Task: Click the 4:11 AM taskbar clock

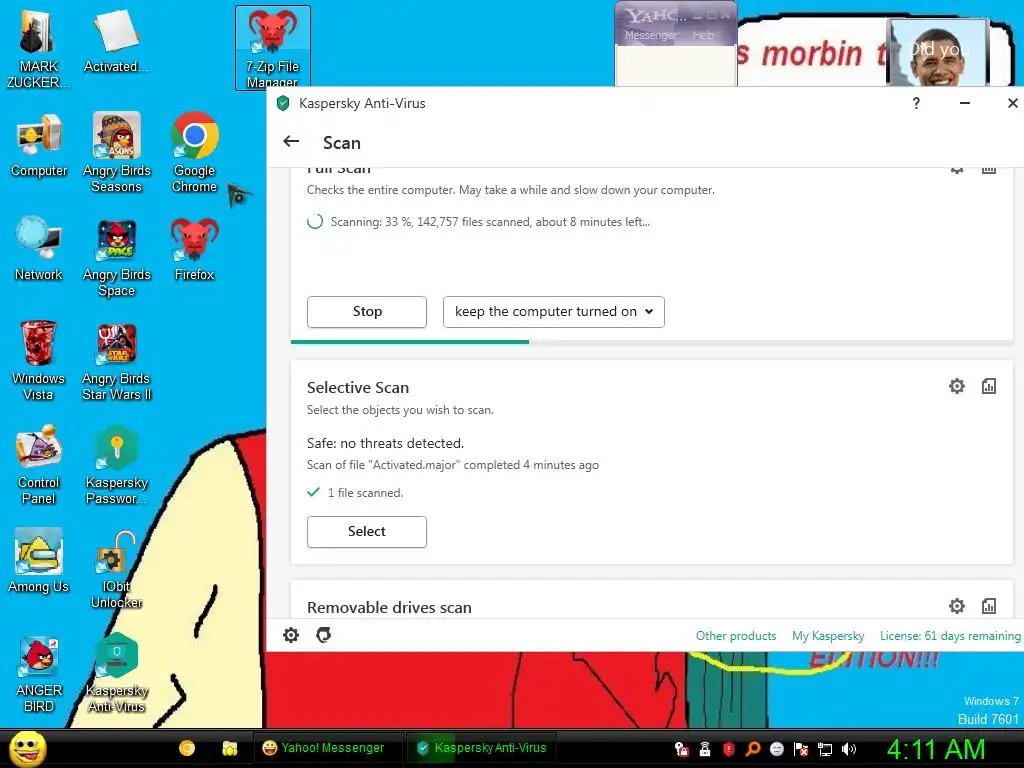Action: click(936, 749)
